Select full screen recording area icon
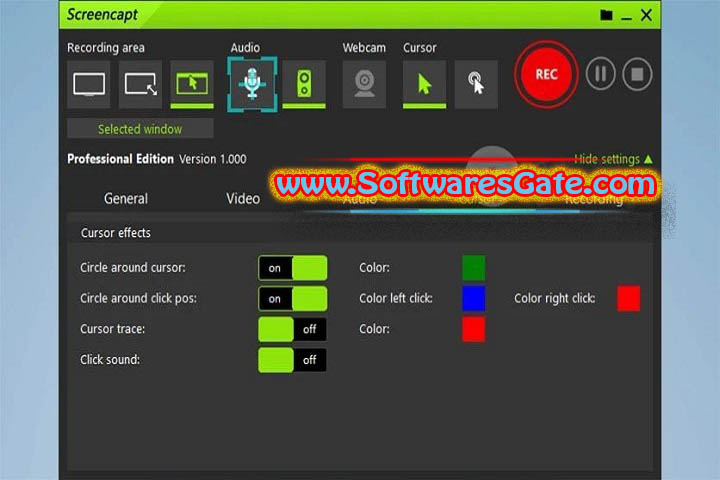 89,84
